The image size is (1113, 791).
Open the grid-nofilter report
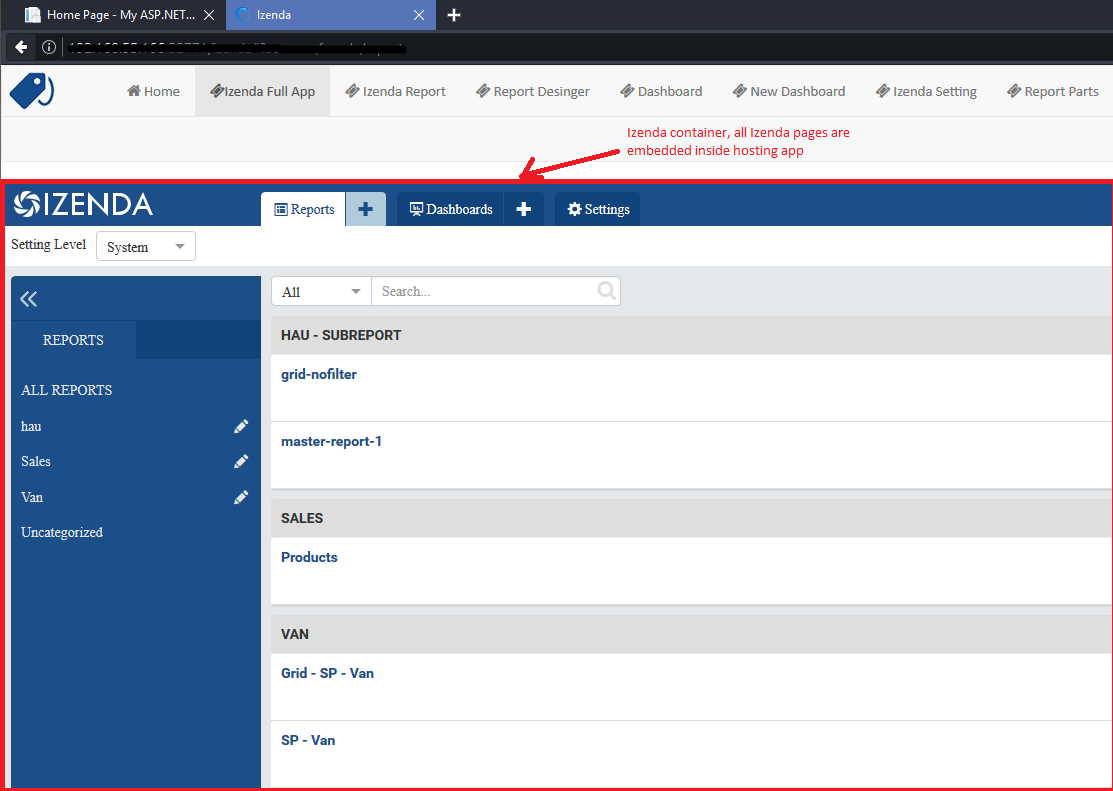(x=319, y=374)
